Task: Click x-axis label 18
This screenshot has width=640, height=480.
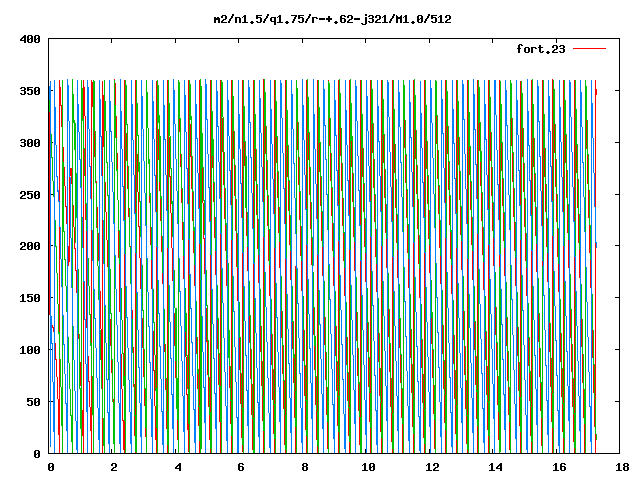Action: pos(622,467)
